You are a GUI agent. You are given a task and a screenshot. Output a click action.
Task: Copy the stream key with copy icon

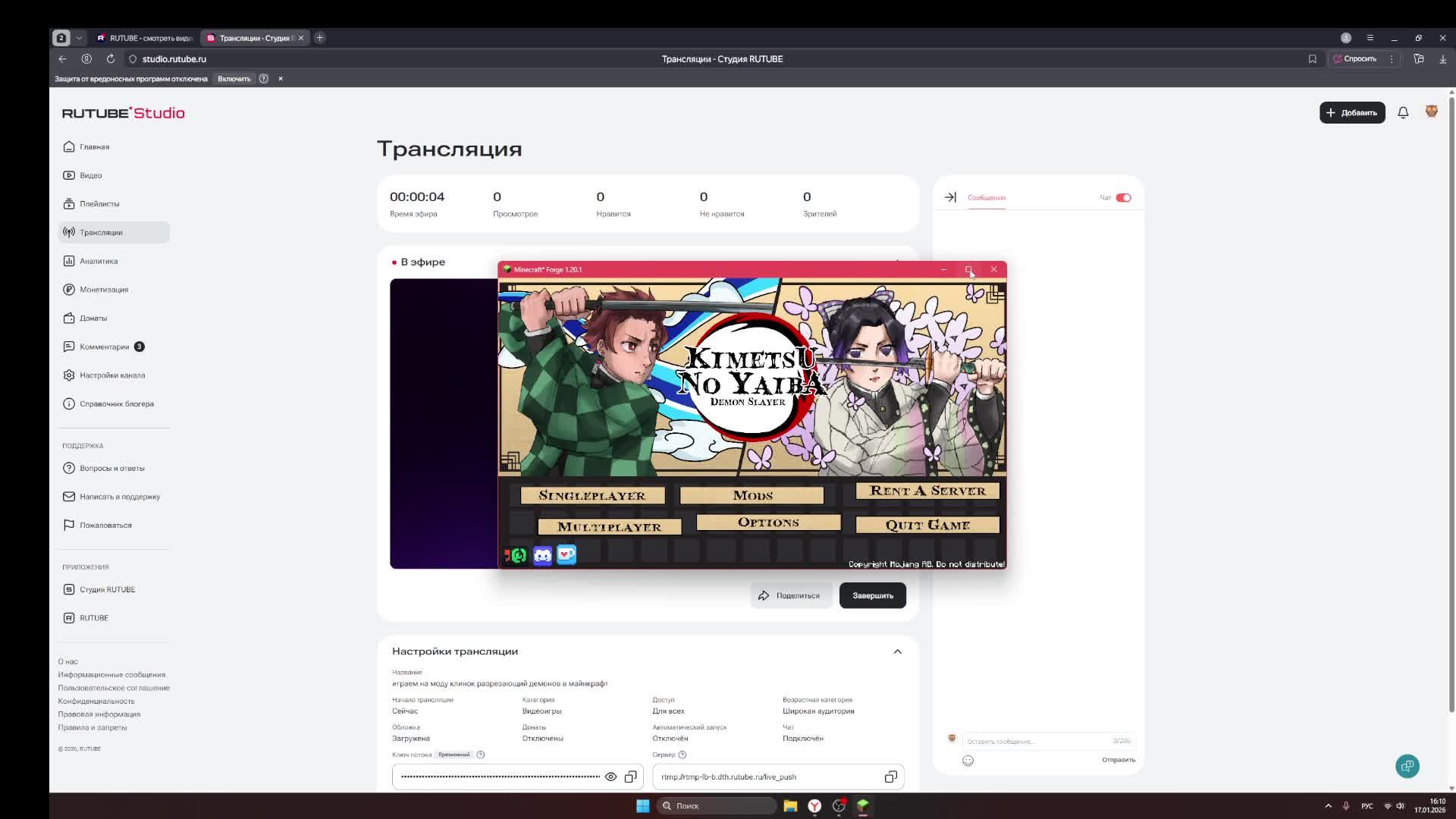coord(630,777)
